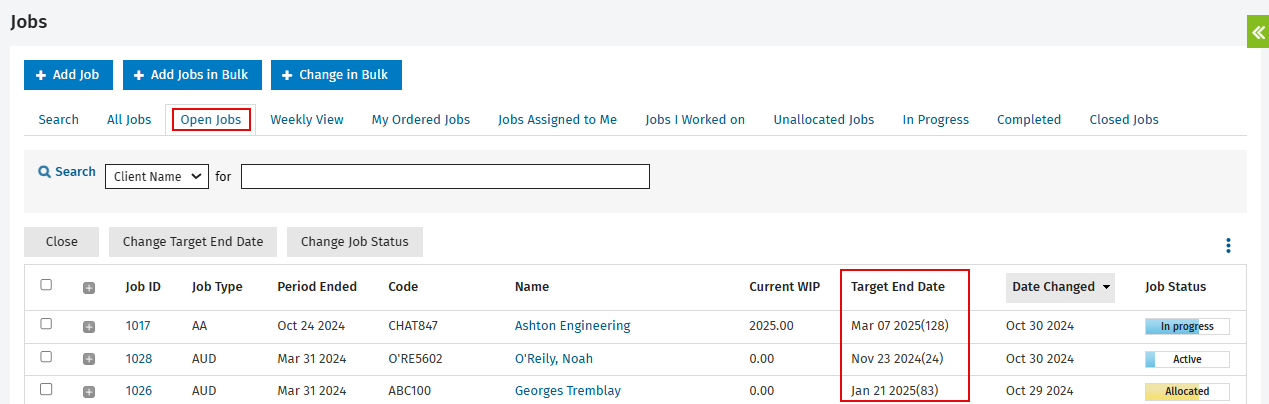
Task: Click target date Mar 07 2025(128)
Action: point(899,326)
